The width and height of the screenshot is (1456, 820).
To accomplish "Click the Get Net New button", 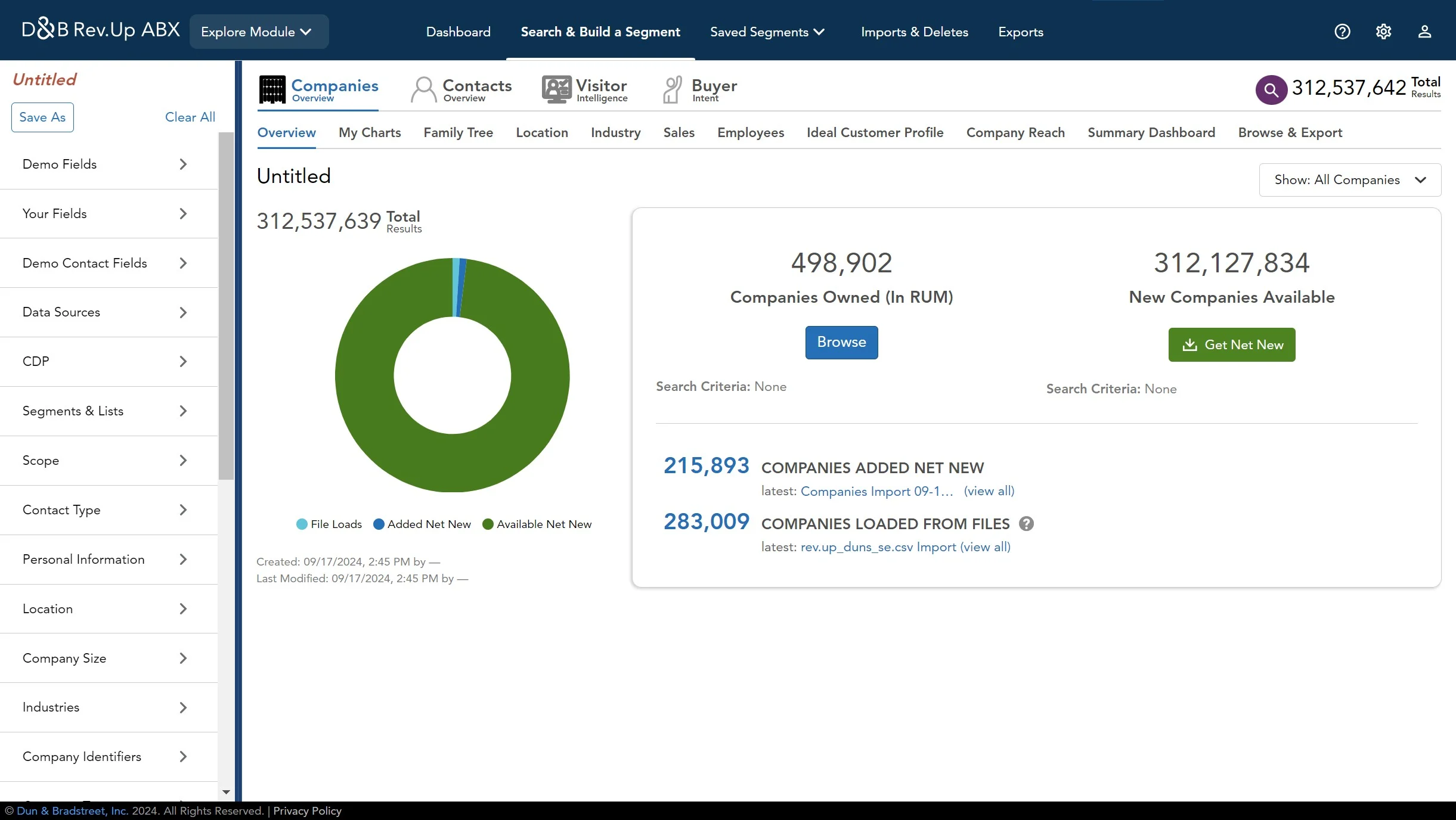I will point(1232,344).
